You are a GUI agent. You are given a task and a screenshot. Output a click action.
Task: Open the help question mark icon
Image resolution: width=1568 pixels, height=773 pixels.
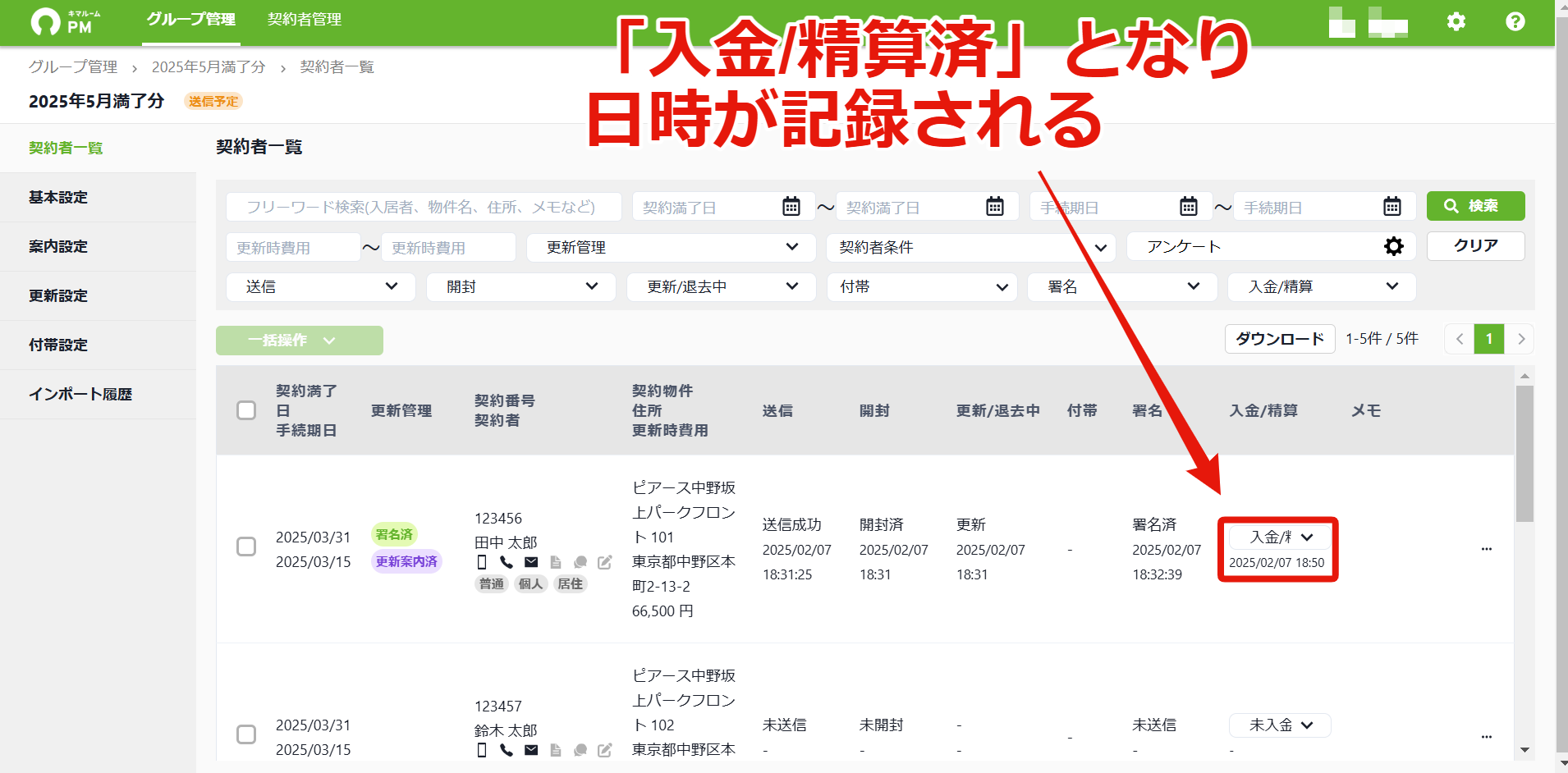pyautogui.click(x=1515, y=21)
